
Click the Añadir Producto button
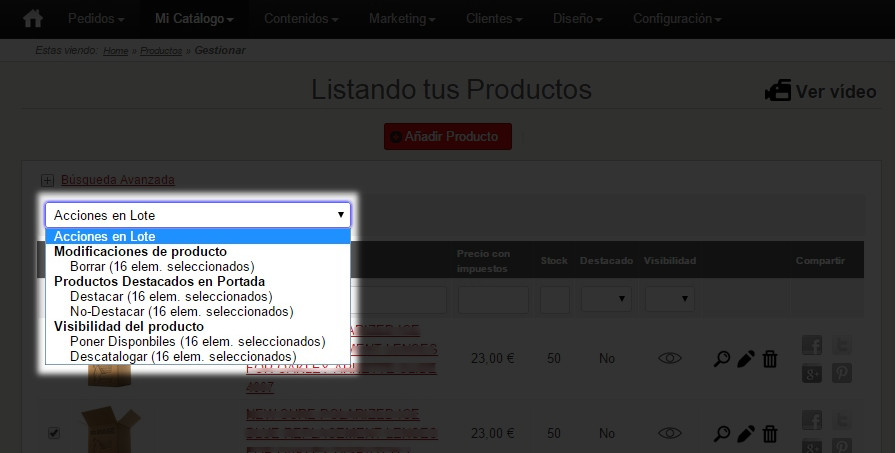(448, 136)
